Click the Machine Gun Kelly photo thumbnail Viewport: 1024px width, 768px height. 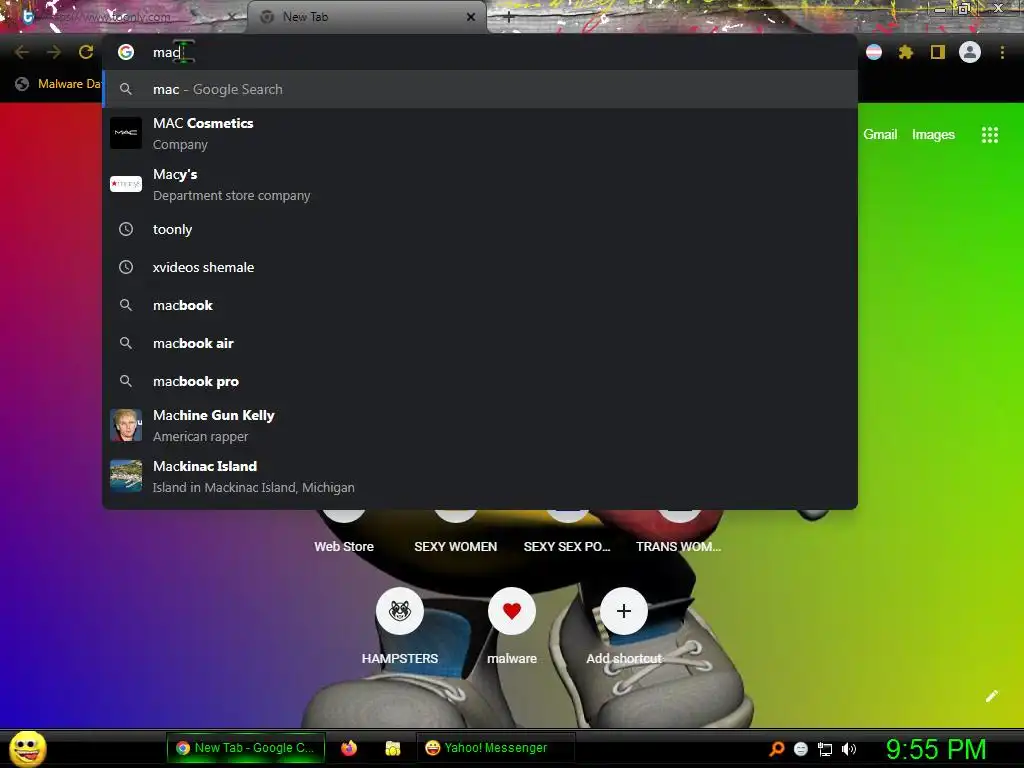[x=126, y=425]
